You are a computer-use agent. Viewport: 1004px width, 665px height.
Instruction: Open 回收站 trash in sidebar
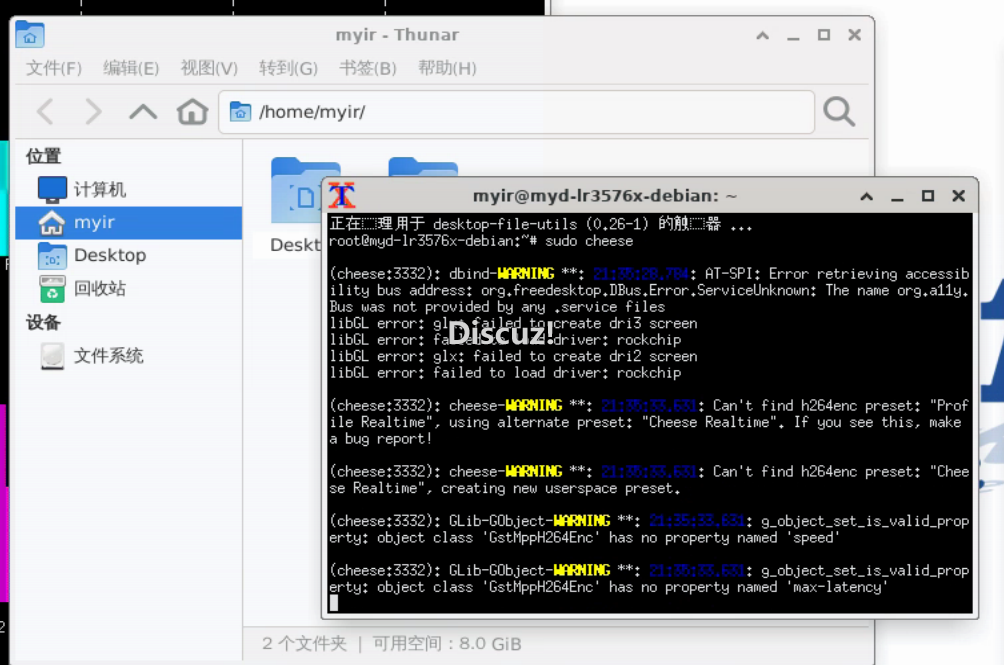(x=100, y=289)
